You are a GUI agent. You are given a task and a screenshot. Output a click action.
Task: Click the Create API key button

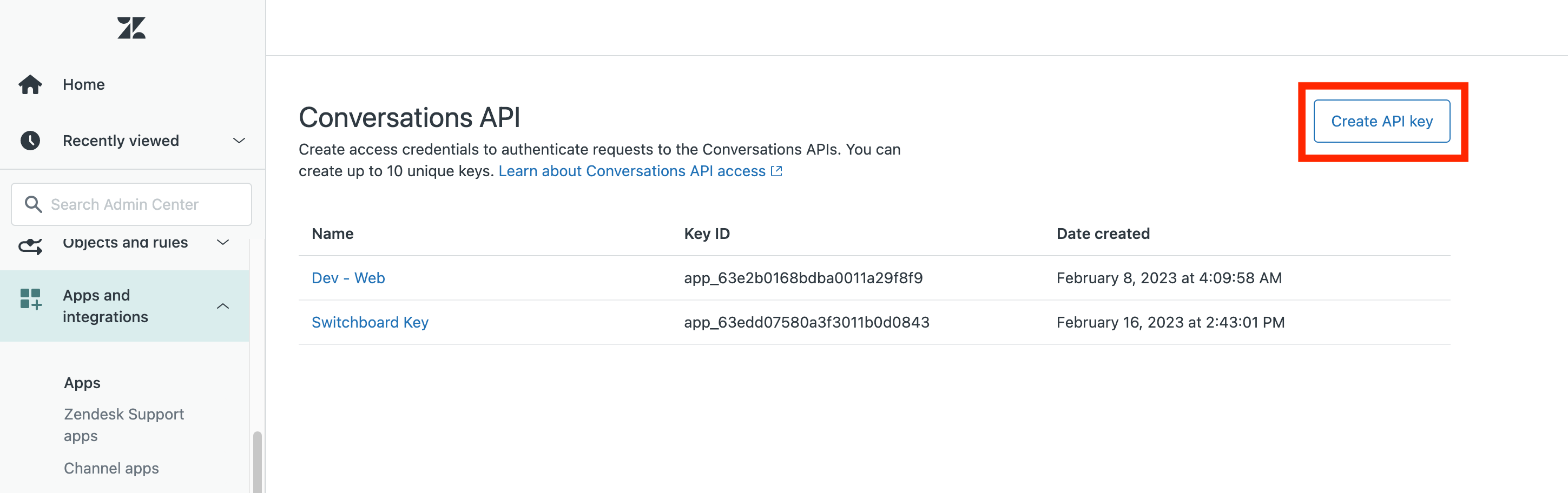(x=1382, y=121)
